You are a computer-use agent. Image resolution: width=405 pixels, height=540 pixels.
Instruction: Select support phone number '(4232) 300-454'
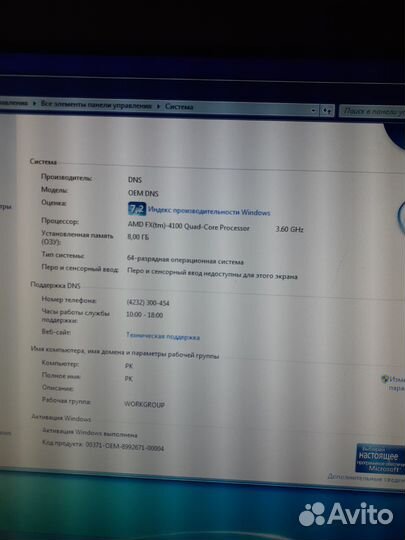click(148, 303)
